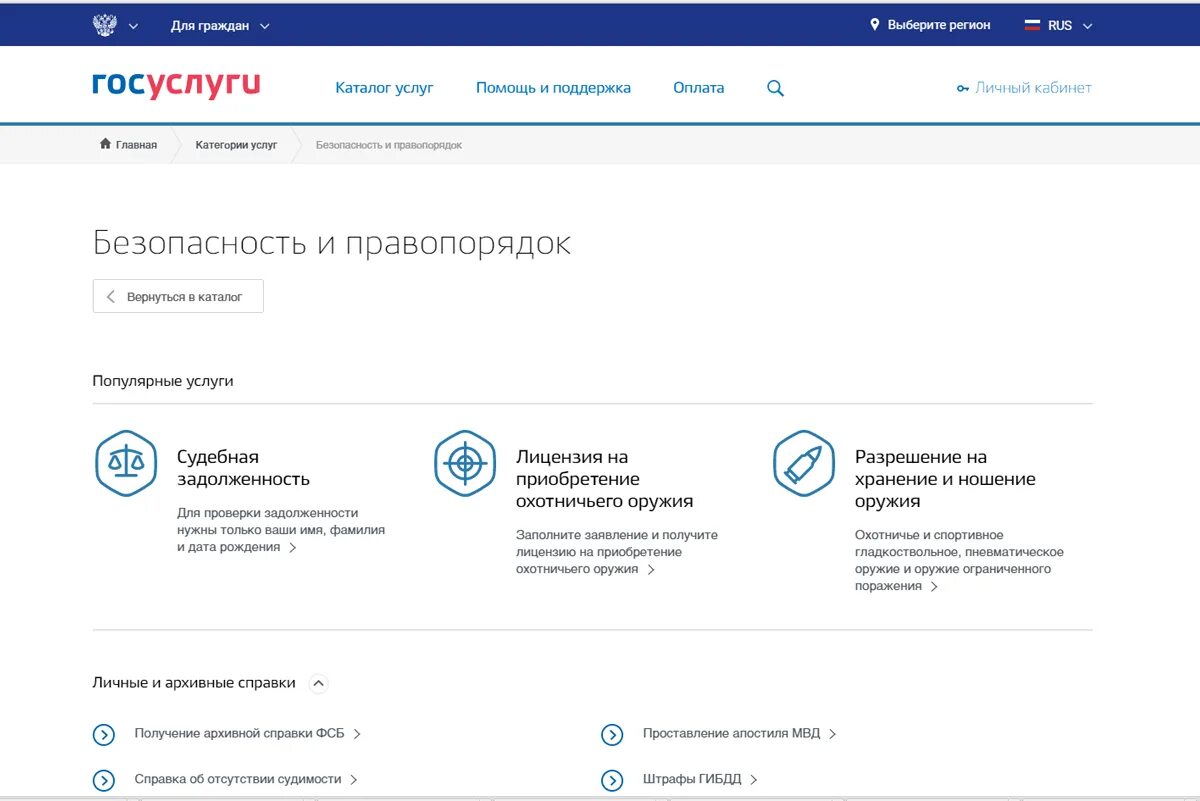Click Безопасность и правопорядок breadcrumb text
1200x801 pixels.
point(389,145)
